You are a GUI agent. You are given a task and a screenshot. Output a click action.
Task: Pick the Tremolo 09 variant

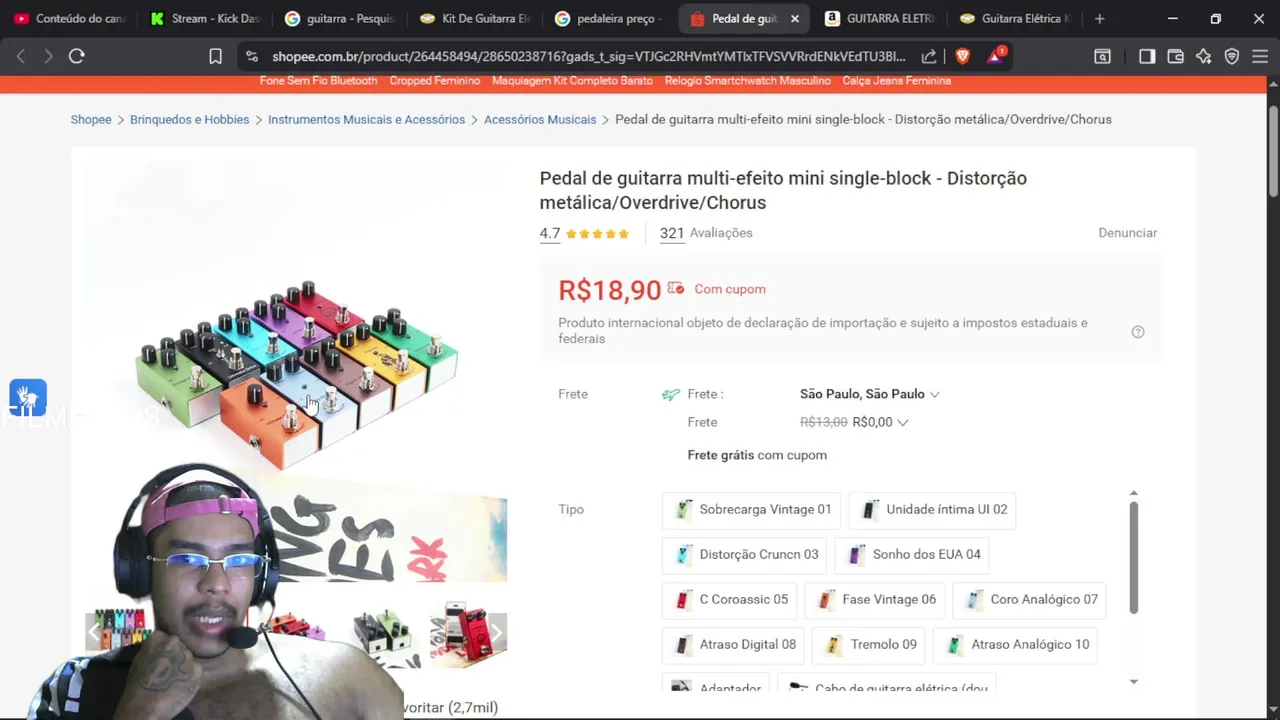point(869,644)
